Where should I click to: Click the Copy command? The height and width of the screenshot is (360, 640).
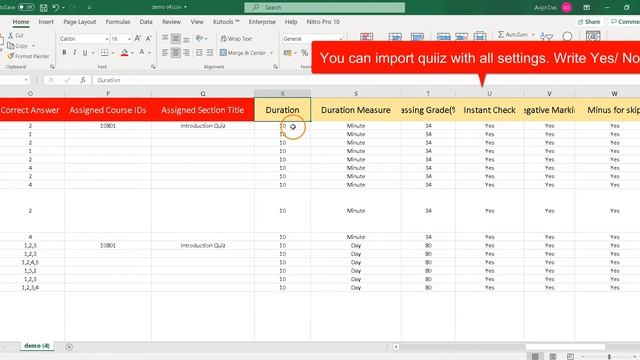[x=18, y=46]
